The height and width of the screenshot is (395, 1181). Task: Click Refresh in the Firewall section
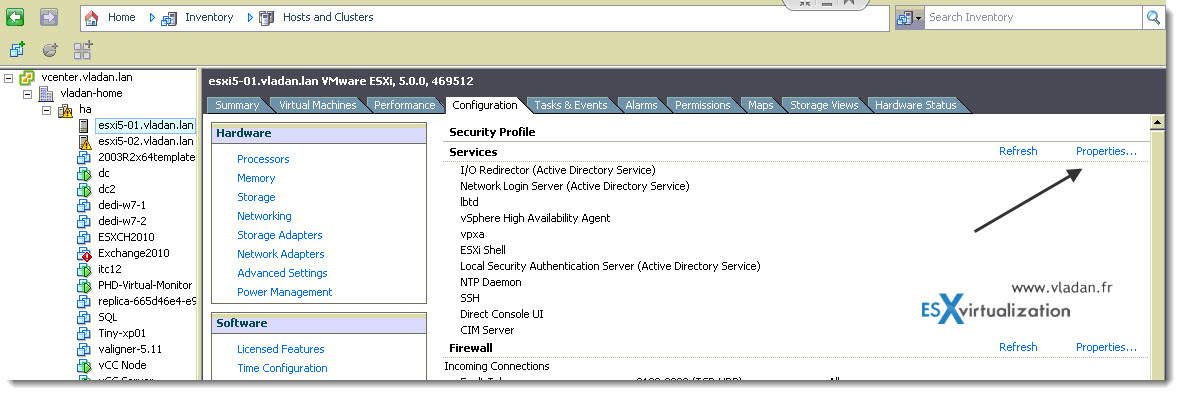click(1018, 347)
